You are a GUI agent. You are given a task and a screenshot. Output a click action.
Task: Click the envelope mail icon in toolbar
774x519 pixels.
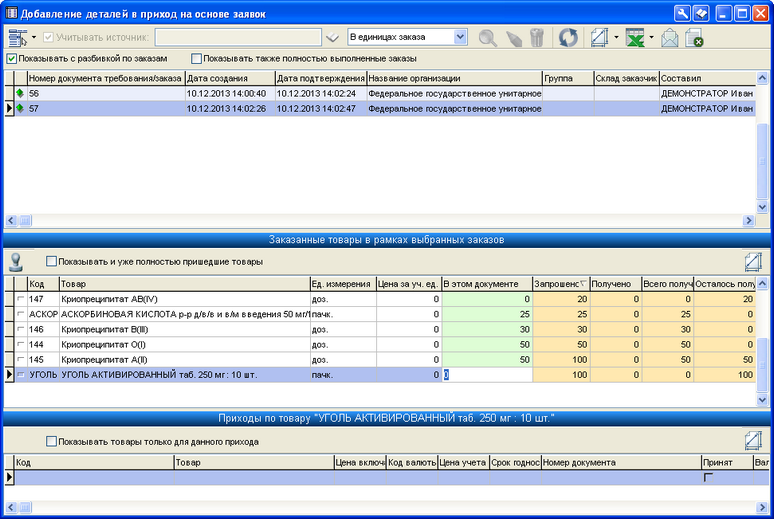click(x=670, y=38)
